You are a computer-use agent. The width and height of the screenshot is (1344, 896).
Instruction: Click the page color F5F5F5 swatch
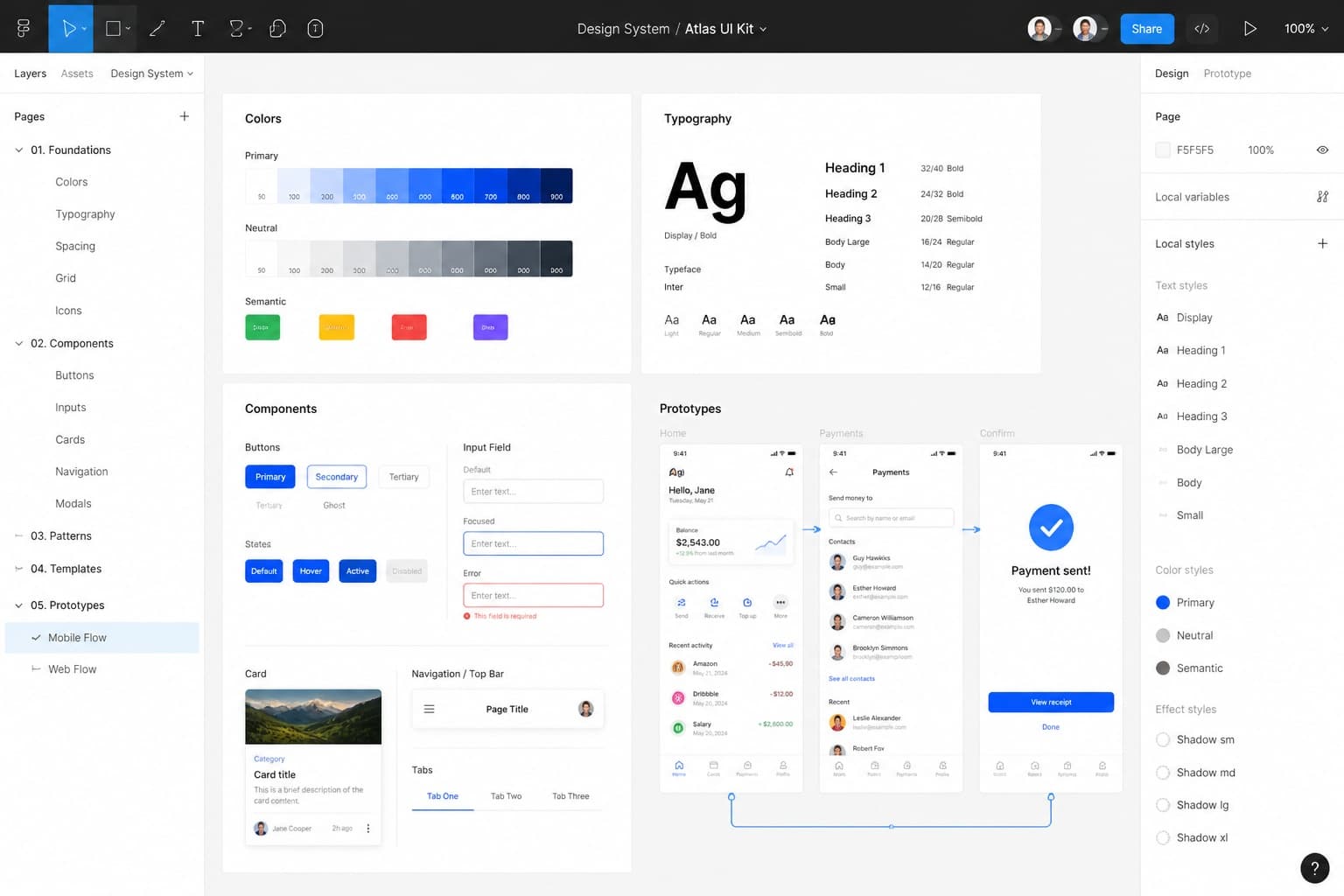1163,150
